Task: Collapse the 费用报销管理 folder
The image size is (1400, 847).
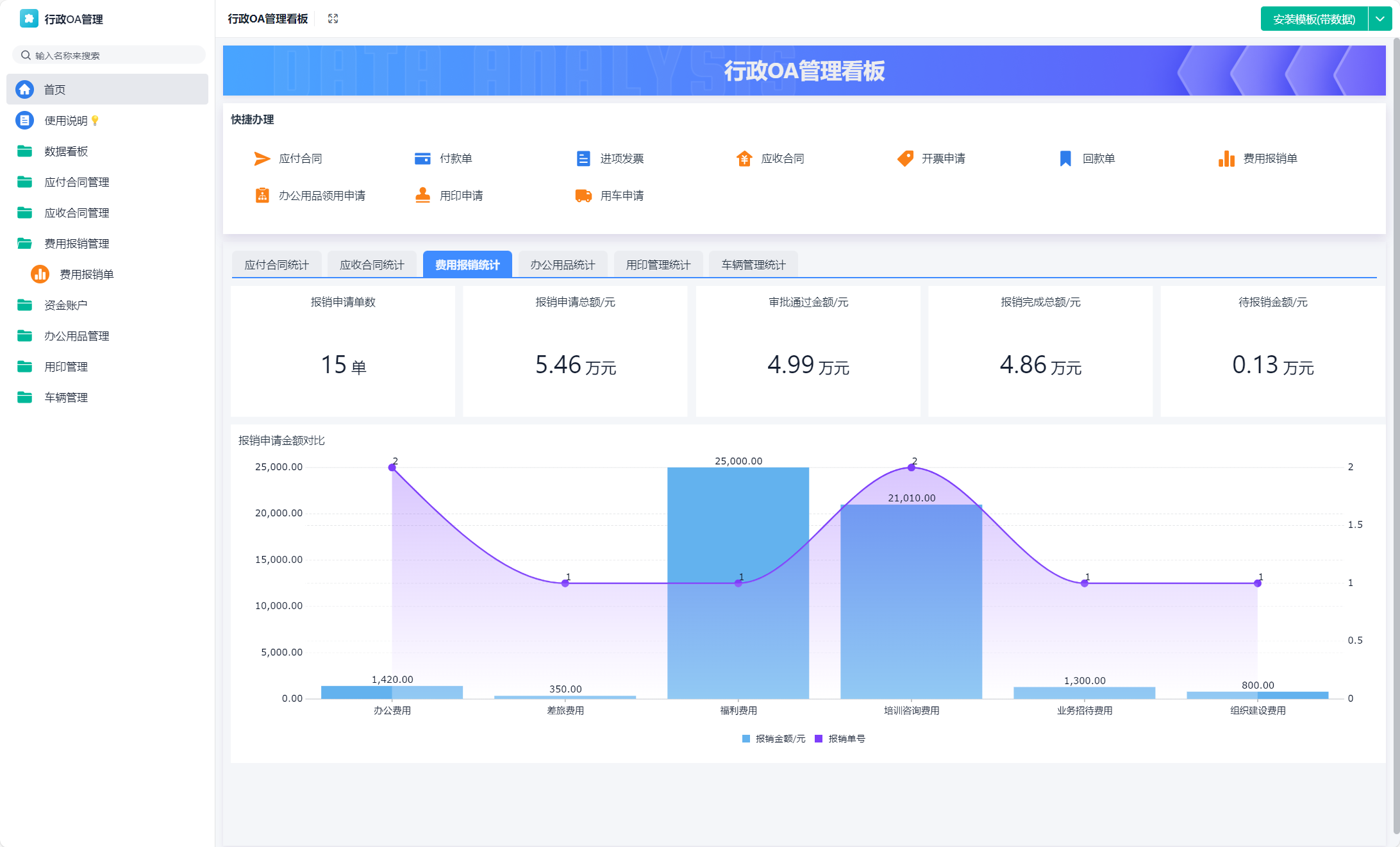Action: tap(76, 244)
